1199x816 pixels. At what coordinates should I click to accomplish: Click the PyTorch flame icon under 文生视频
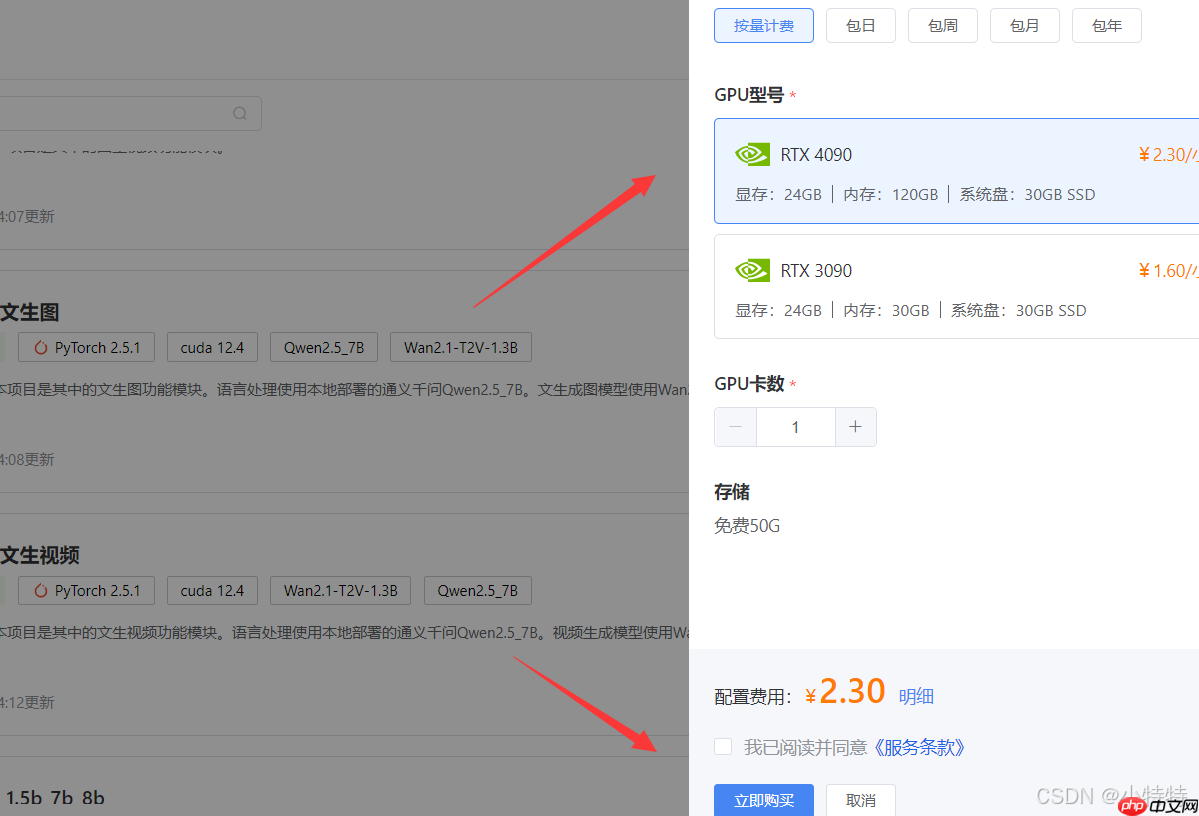click(x=41, y=590)
